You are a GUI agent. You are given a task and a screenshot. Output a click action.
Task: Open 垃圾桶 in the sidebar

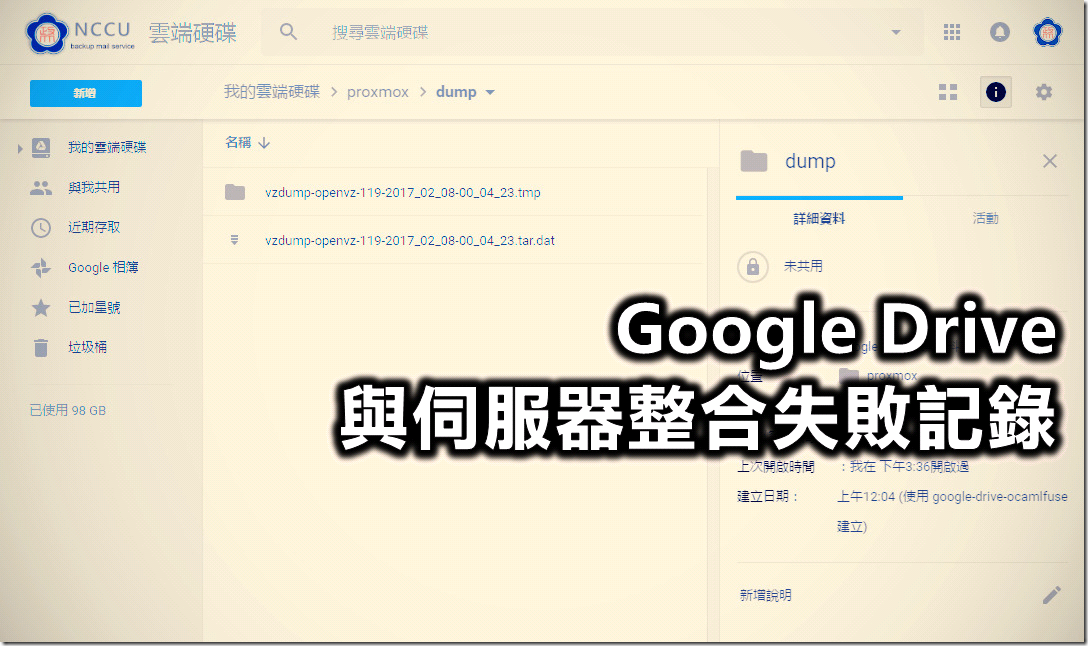87,347
